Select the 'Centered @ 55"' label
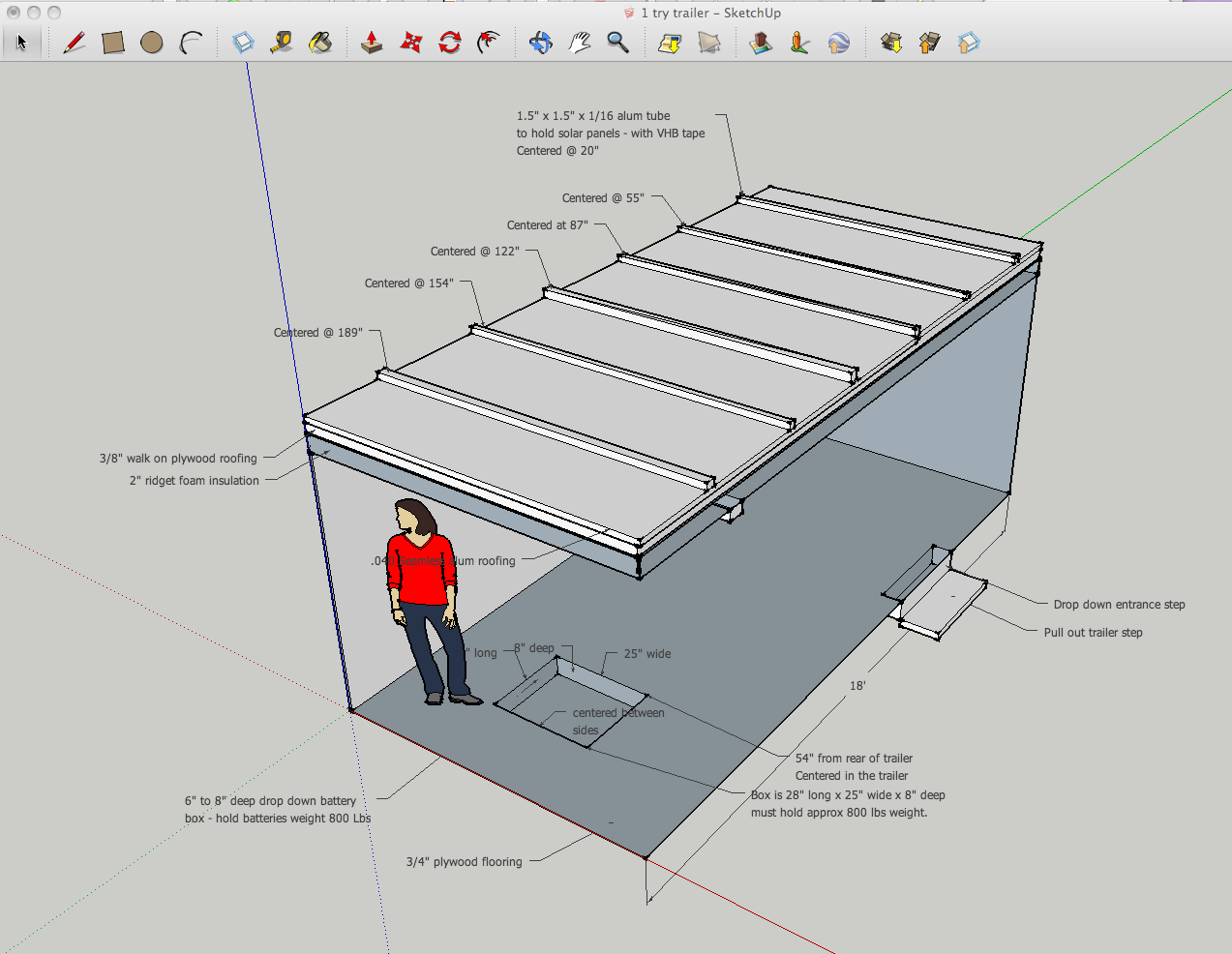The height and width of the screenshot is (954, 1232). coord(603,198)
